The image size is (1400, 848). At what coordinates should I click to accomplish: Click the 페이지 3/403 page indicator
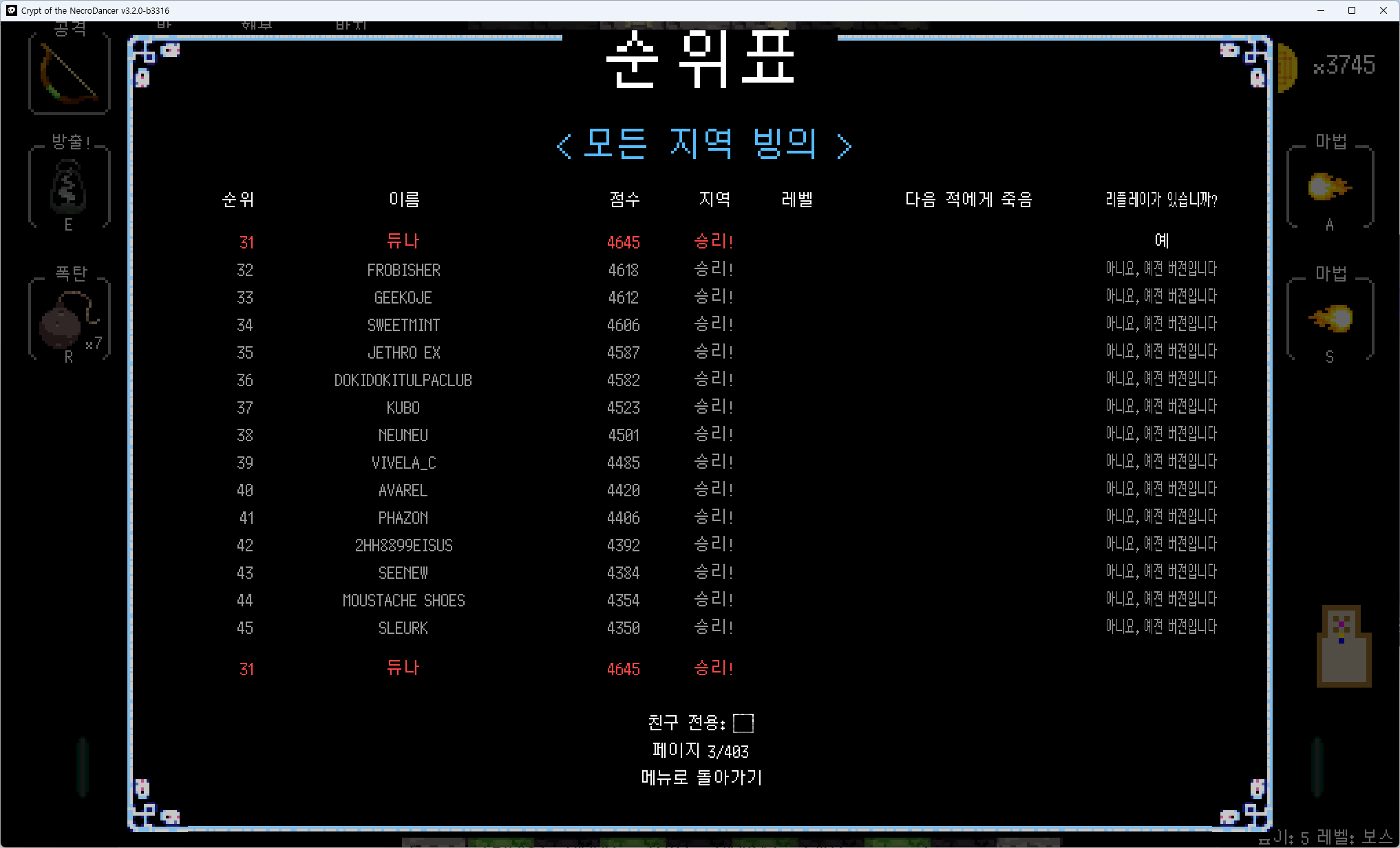click(701, 750)
